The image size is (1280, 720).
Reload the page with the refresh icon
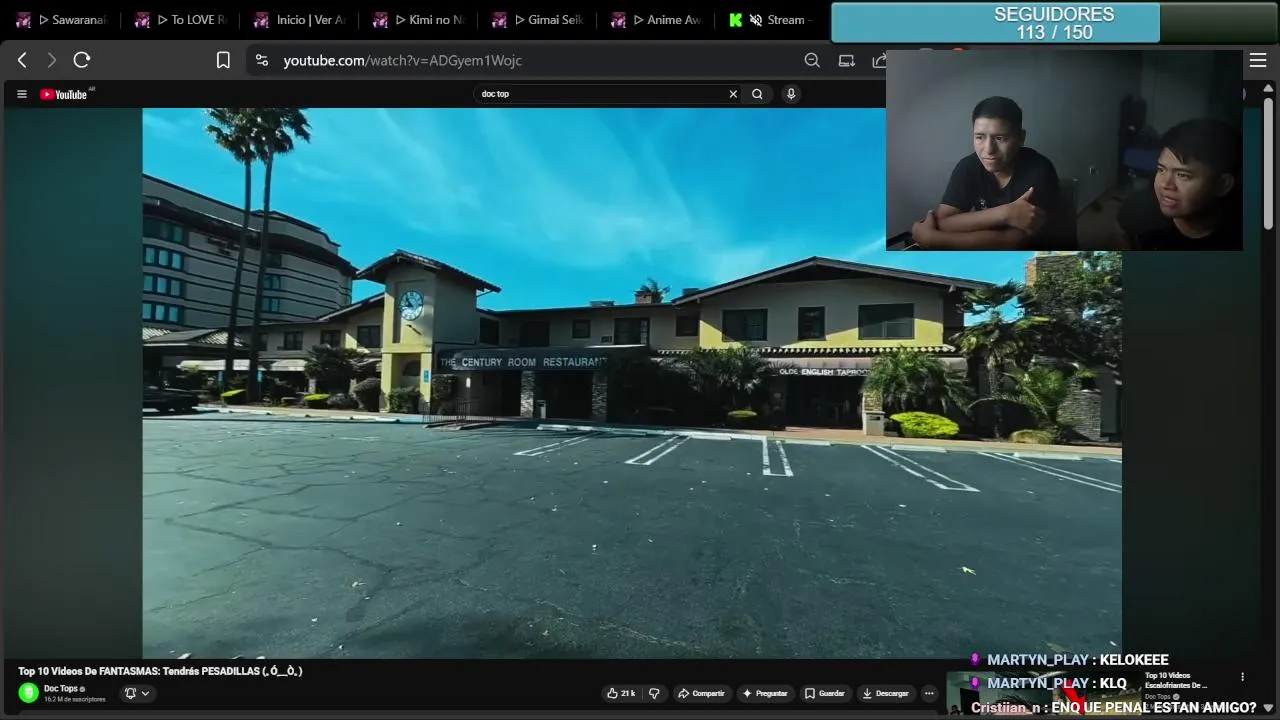(82, 60)
